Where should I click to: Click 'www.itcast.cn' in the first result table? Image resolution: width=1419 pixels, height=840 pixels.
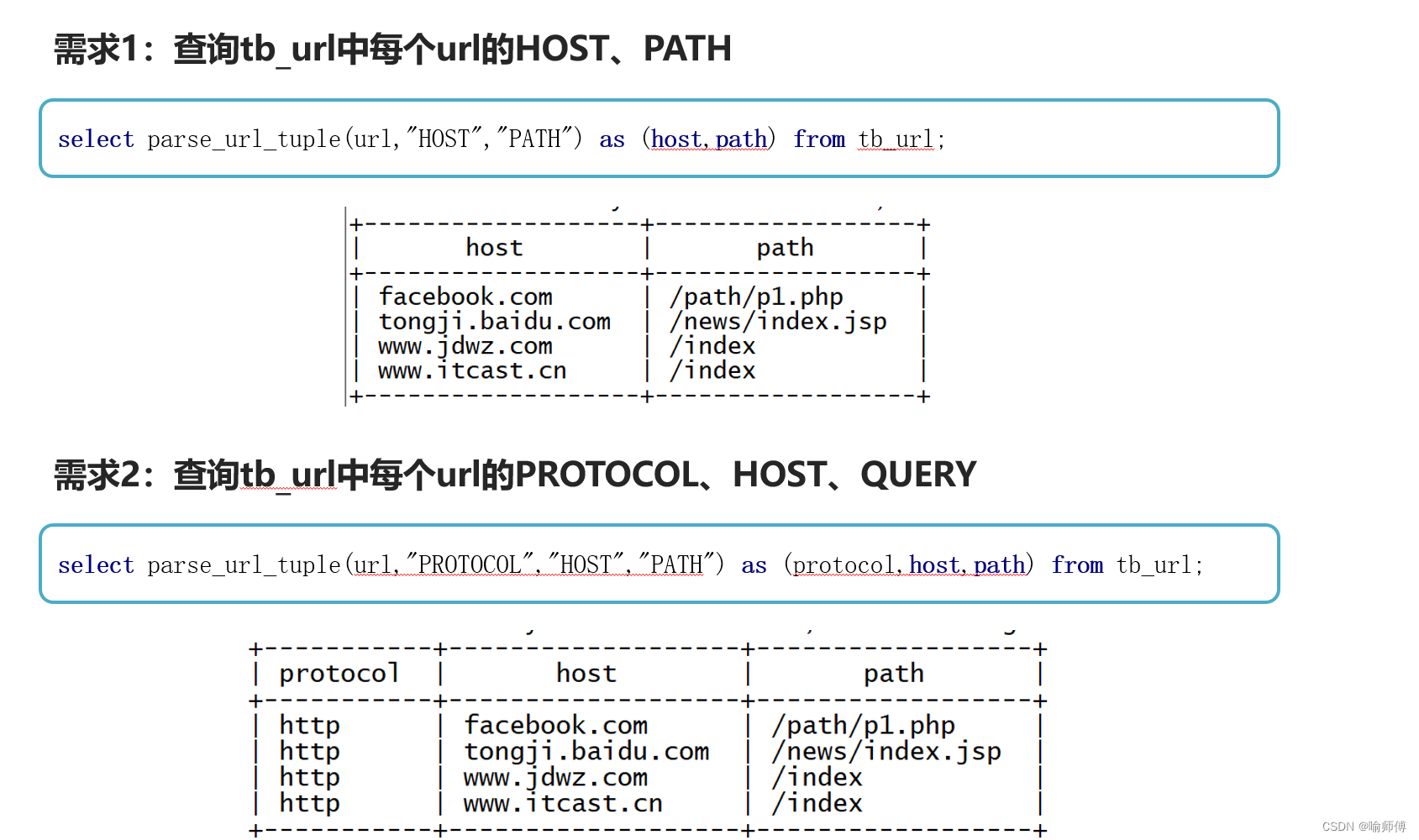[x=472, y=370]
